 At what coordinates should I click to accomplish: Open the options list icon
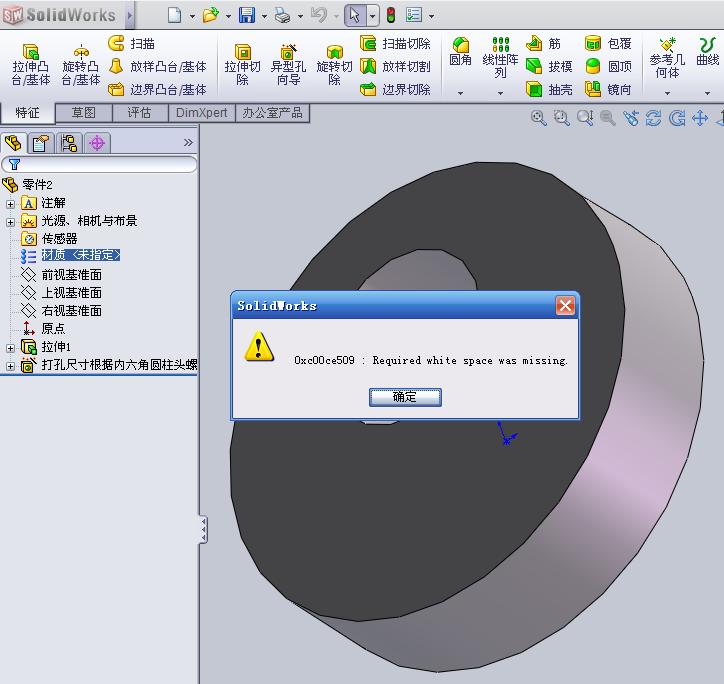tap(414, 15)
